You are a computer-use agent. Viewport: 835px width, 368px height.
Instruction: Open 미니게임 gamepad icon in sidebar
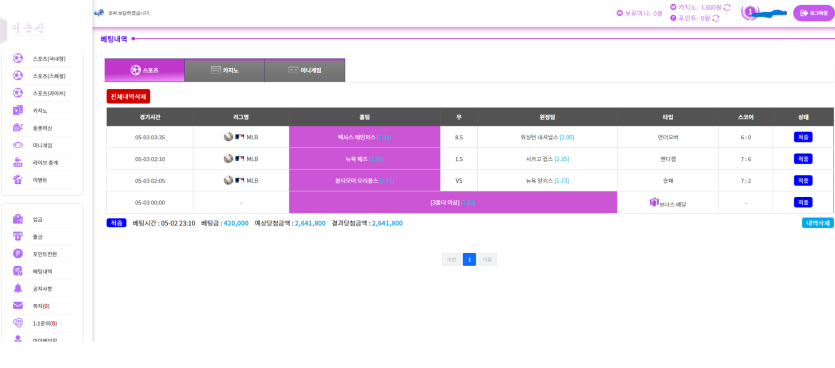(x=18, y=145)
